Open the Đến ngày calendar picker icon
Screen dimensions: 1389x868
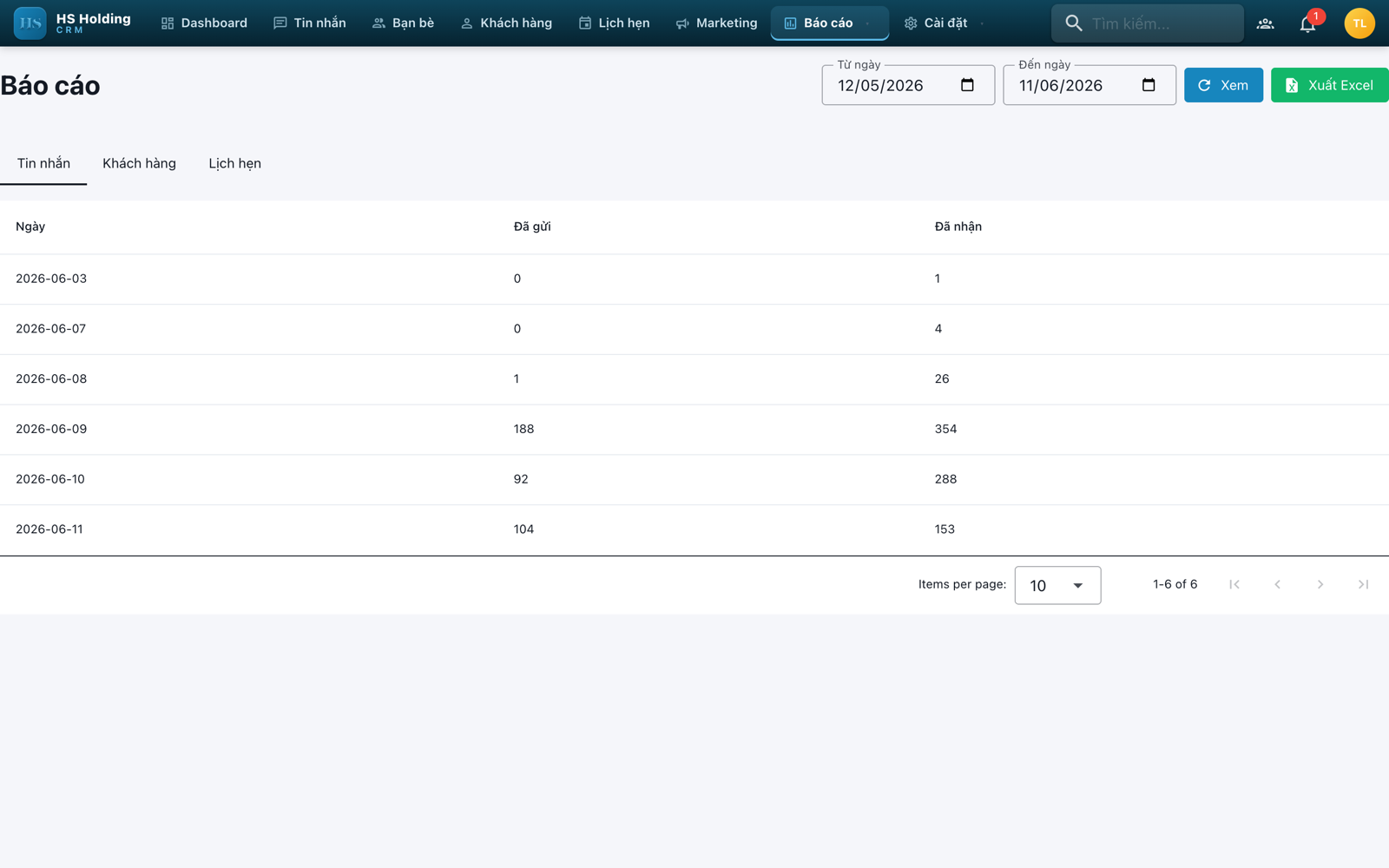tap(1149, 85)
